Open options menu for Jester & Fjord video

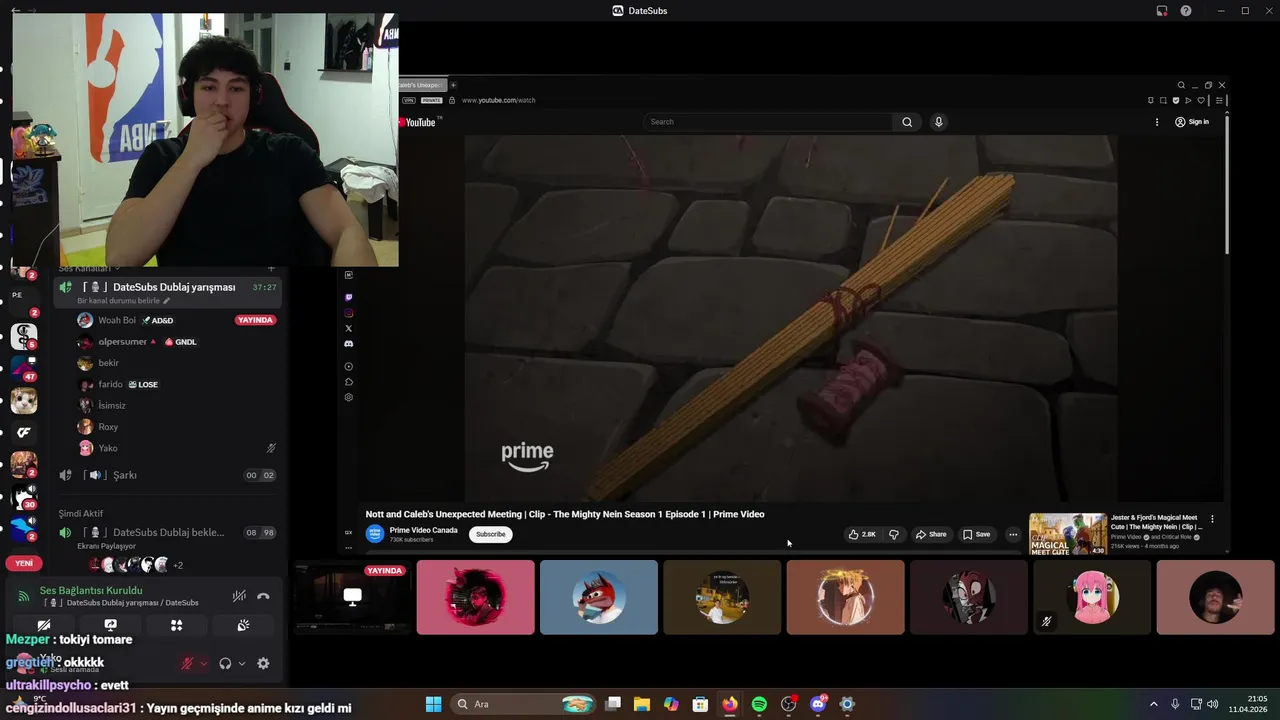[1212, 519]
